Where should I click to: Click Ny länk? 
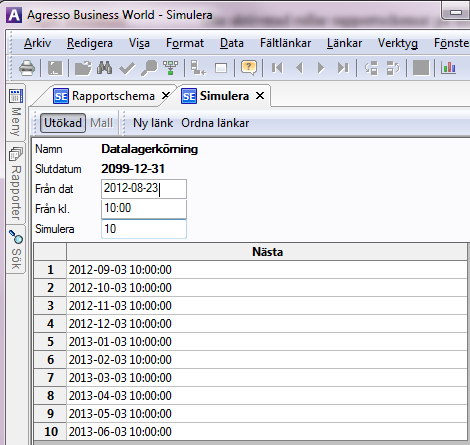[153, 123]
